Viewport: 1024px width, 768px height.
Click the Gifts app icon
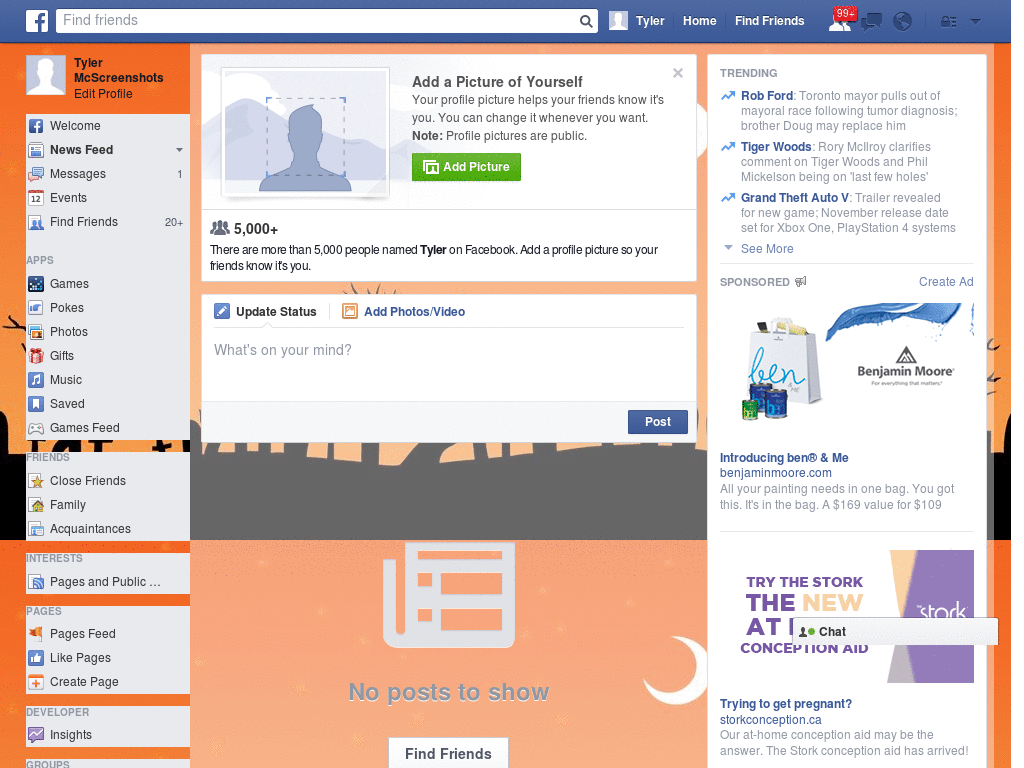click(x=36, y=356)
